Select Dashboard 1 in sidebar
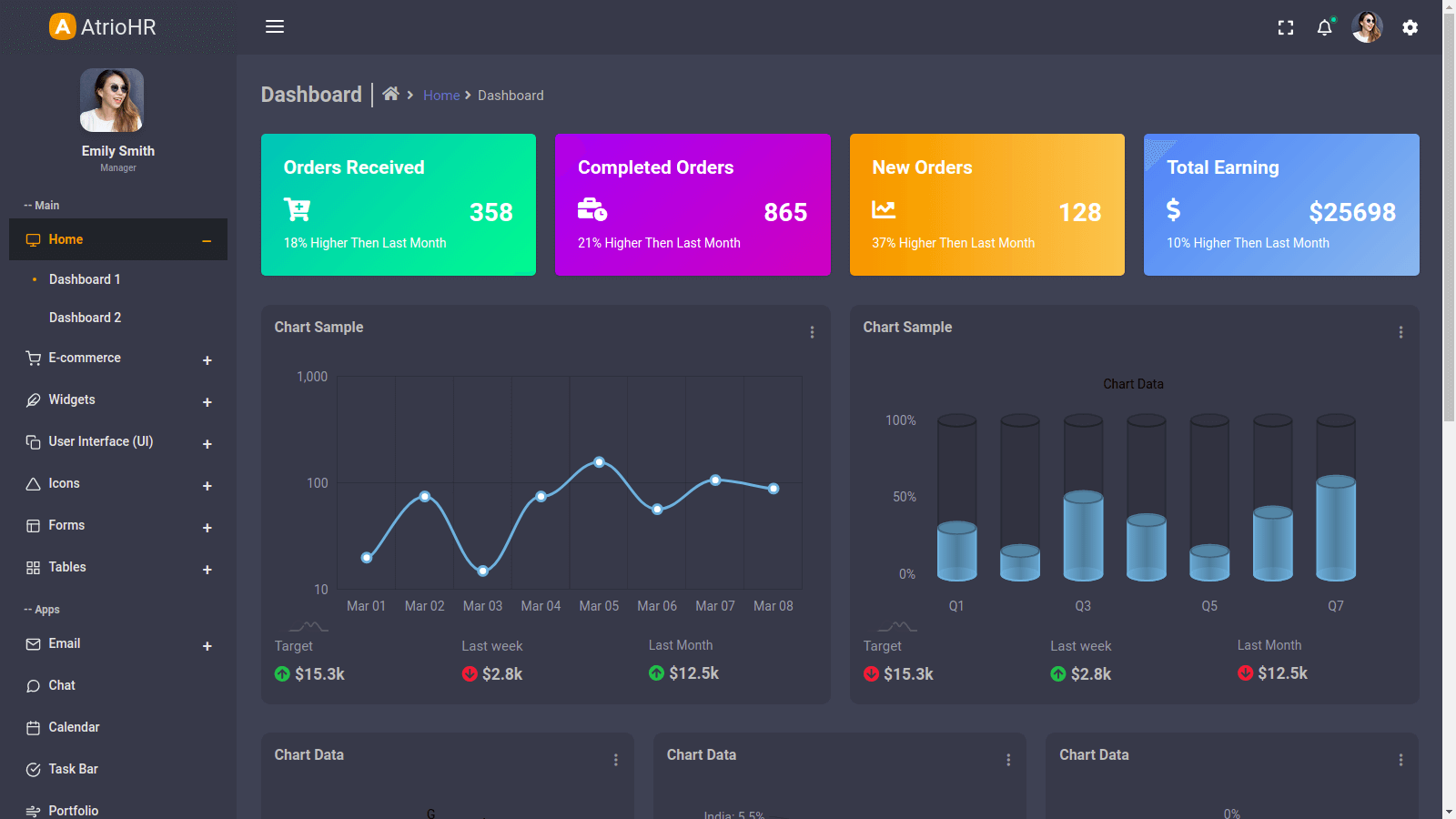The image size is (1456, 819). [x=85, y=279]
